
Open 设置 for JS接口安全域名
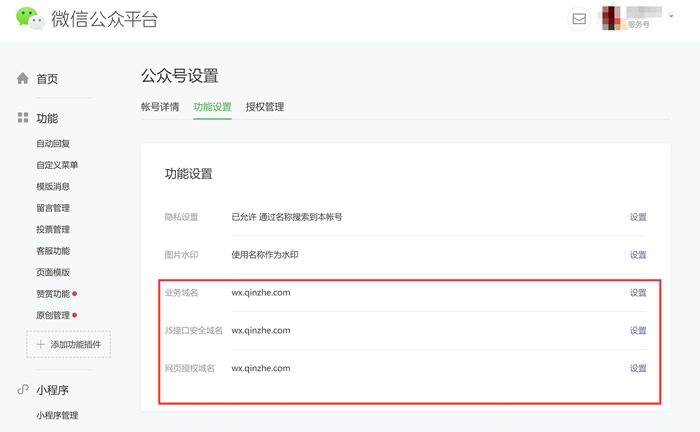pyautogui.click(x=638, y=331)
